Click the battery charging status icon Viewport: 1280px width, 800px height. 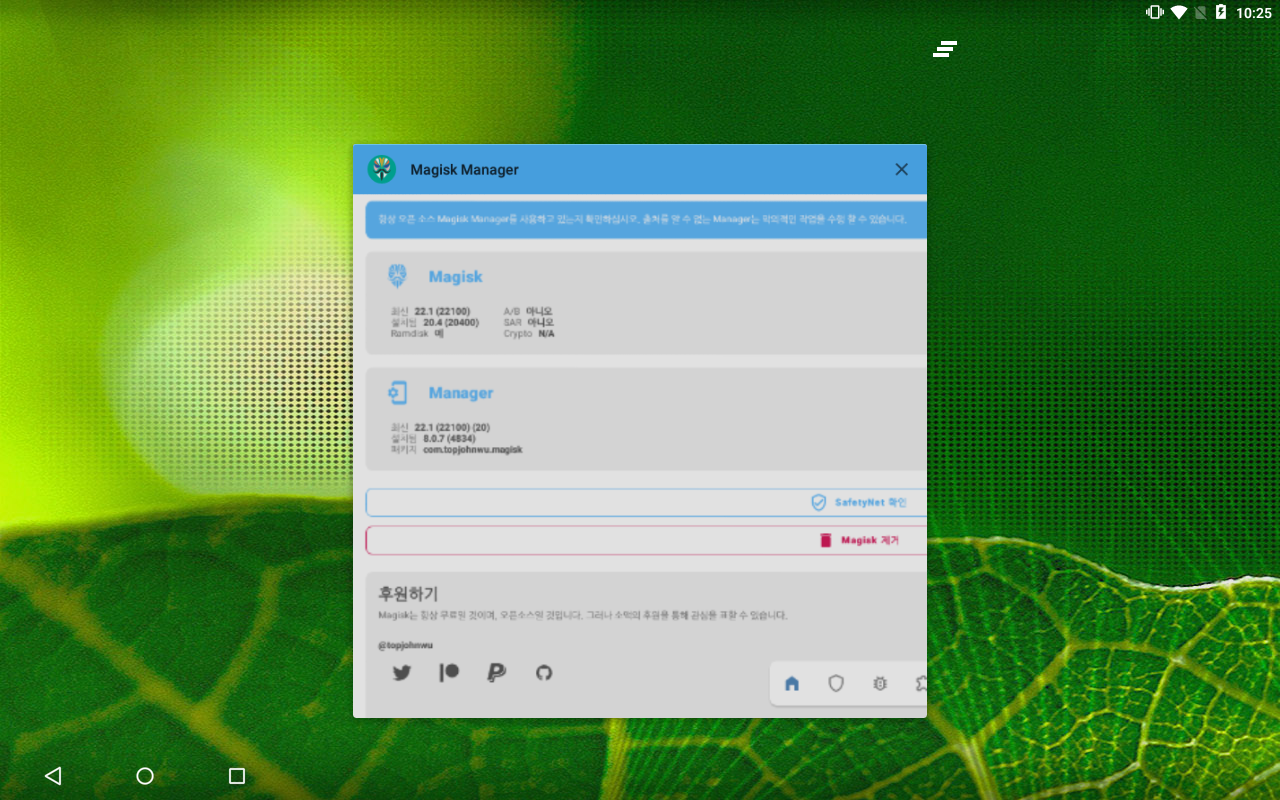(1221, 13)
